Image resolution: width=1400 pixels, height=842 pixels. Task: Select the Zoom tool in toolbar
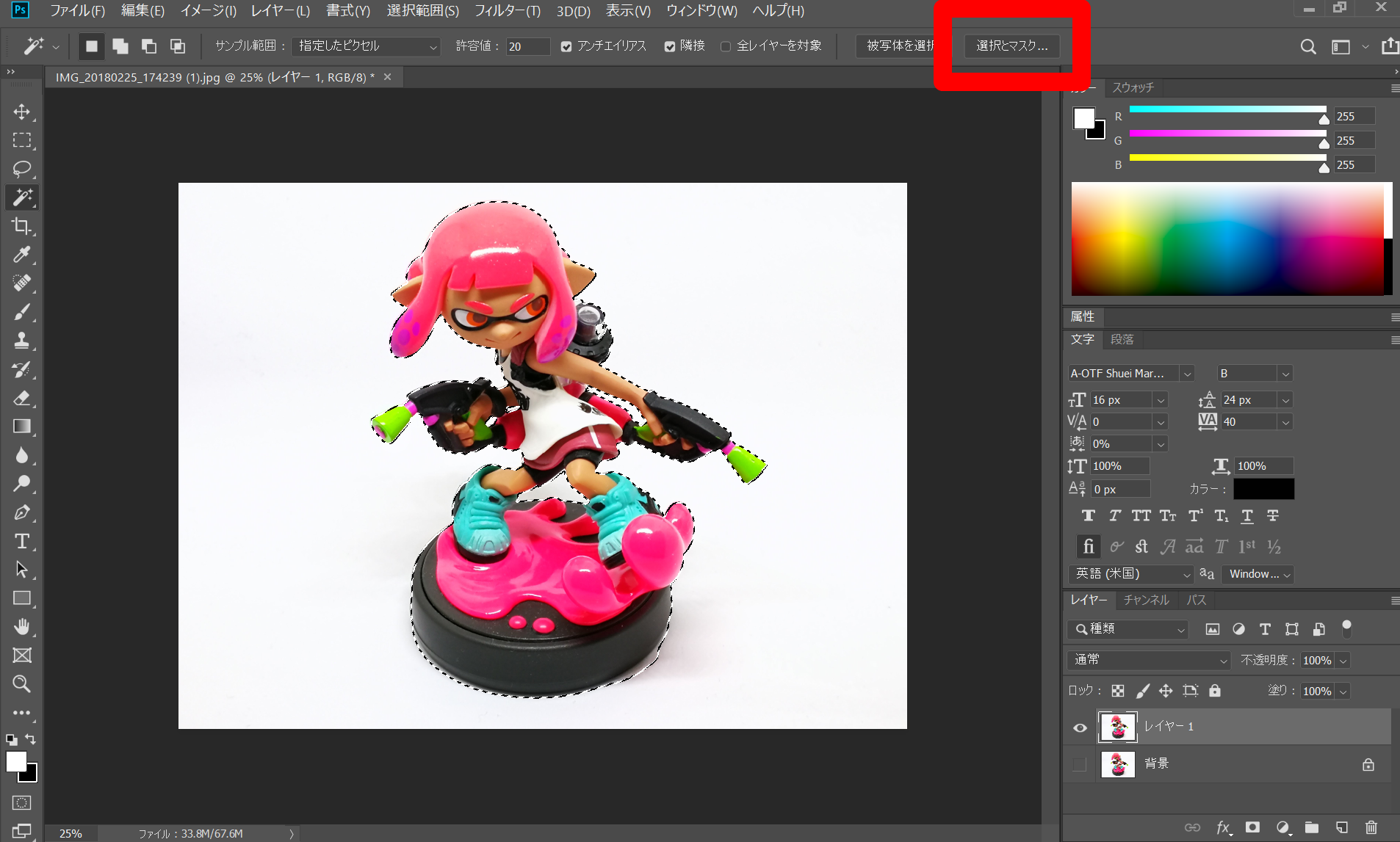click(x=22, y=684)
